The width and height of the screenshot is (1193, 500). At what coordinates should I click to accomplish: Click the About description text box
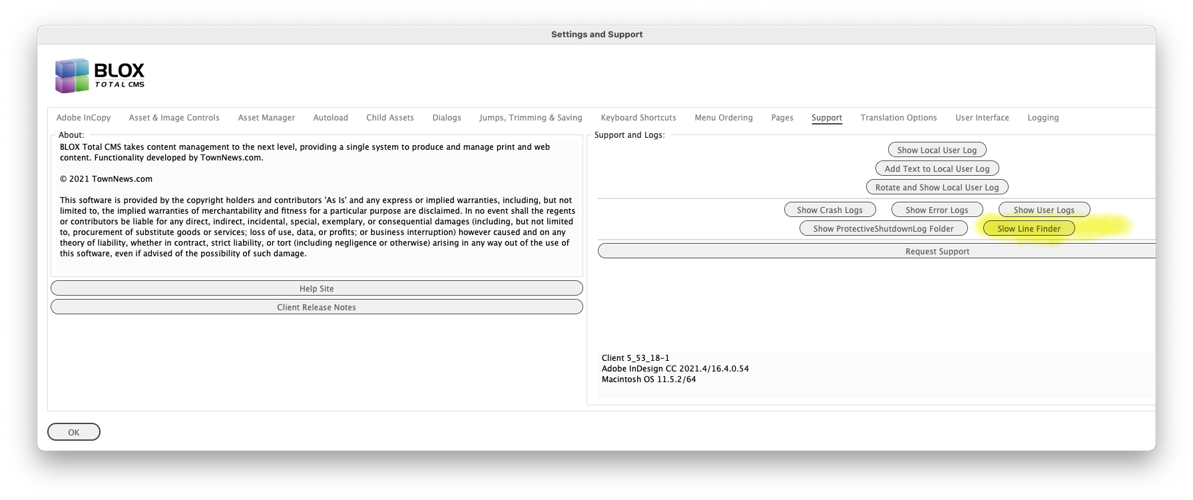[x=317, y=207]
